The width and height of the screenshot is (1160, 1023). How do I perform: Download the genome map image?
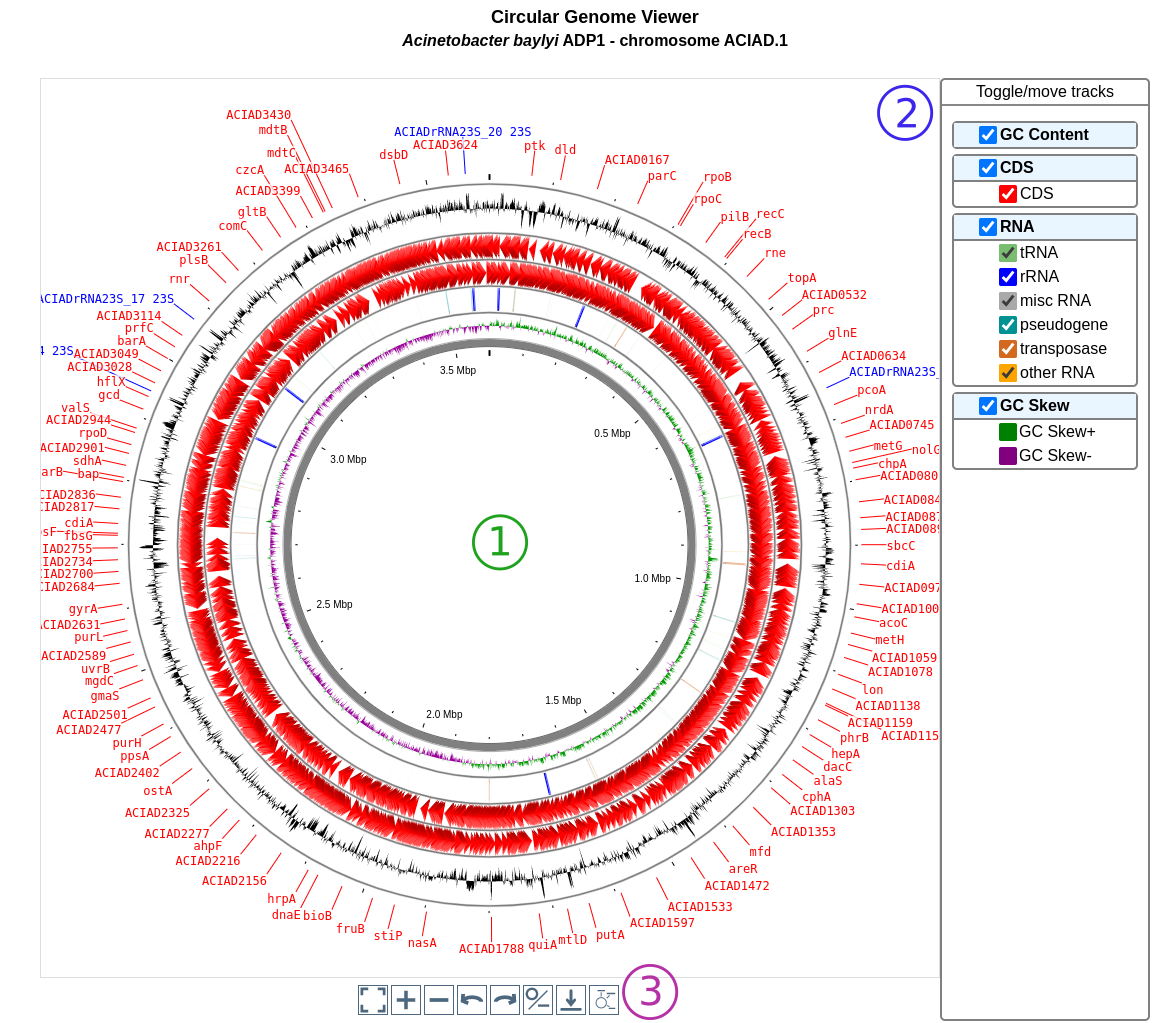click(x=570, y=999)
